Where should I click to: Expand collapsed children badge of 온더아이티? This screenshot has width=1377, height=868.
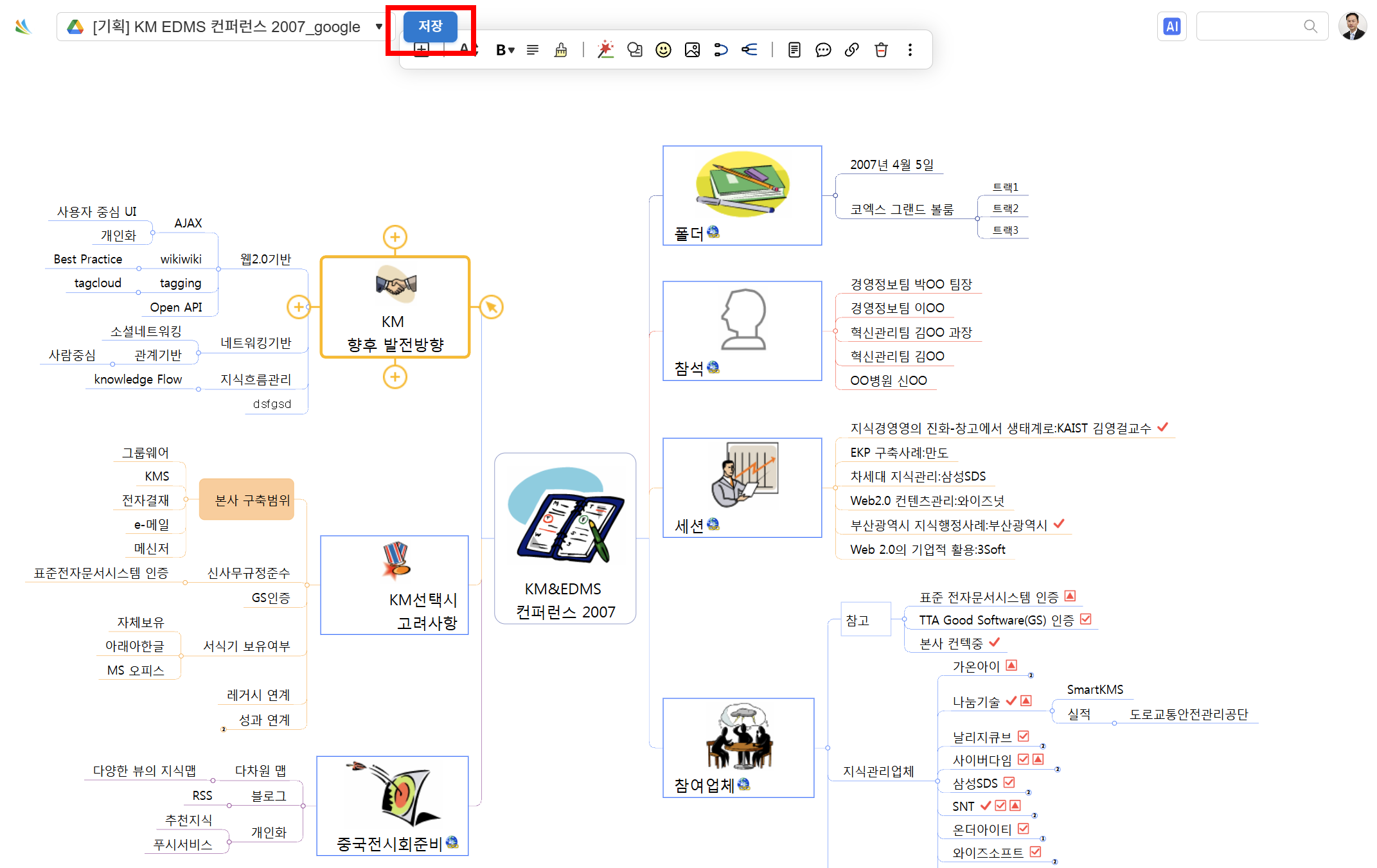(x=1042, y=838)
